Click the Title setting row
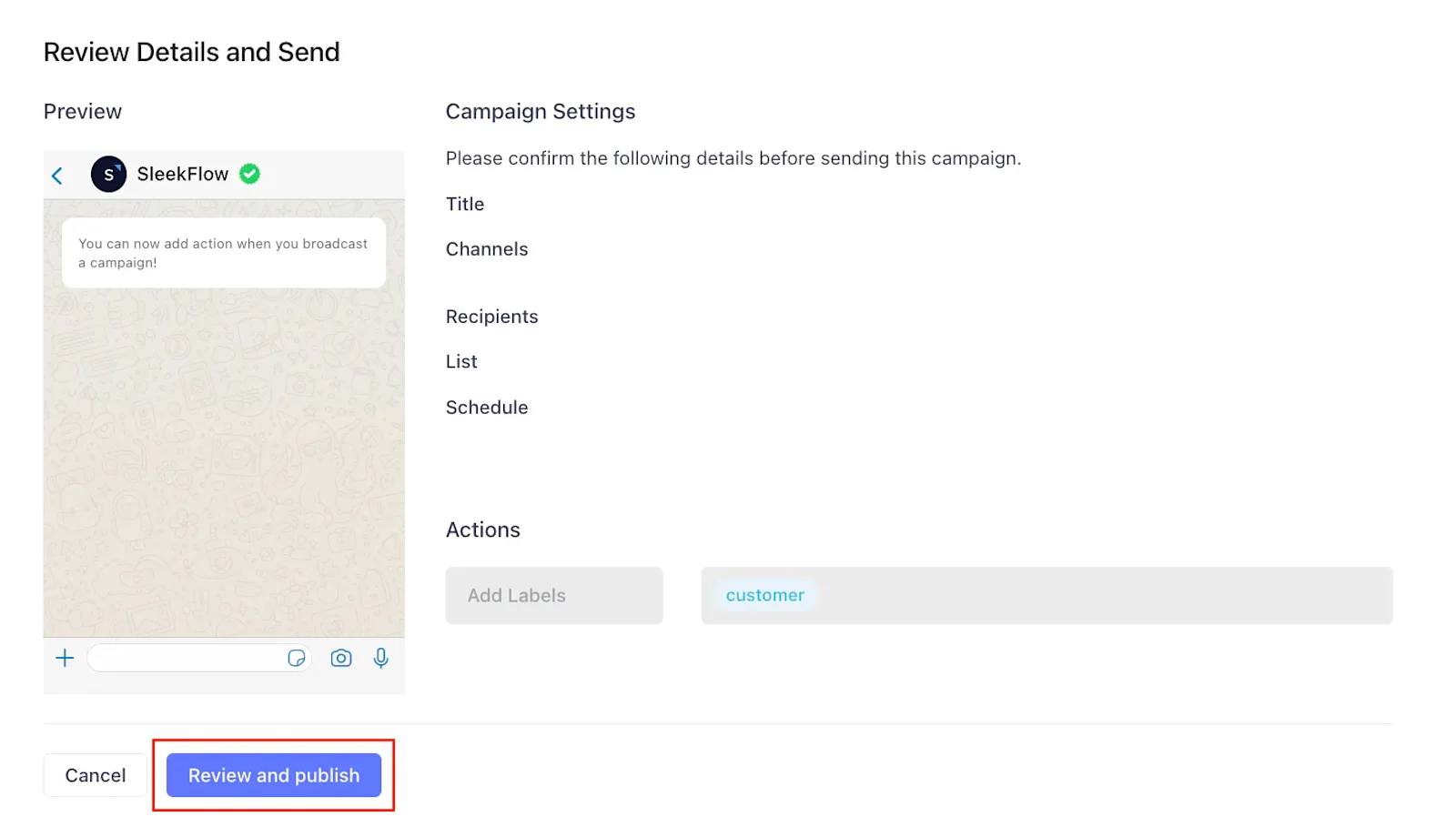Viewport: 1456px width, 817px height. pyautogui.click(x=465, y=204)
